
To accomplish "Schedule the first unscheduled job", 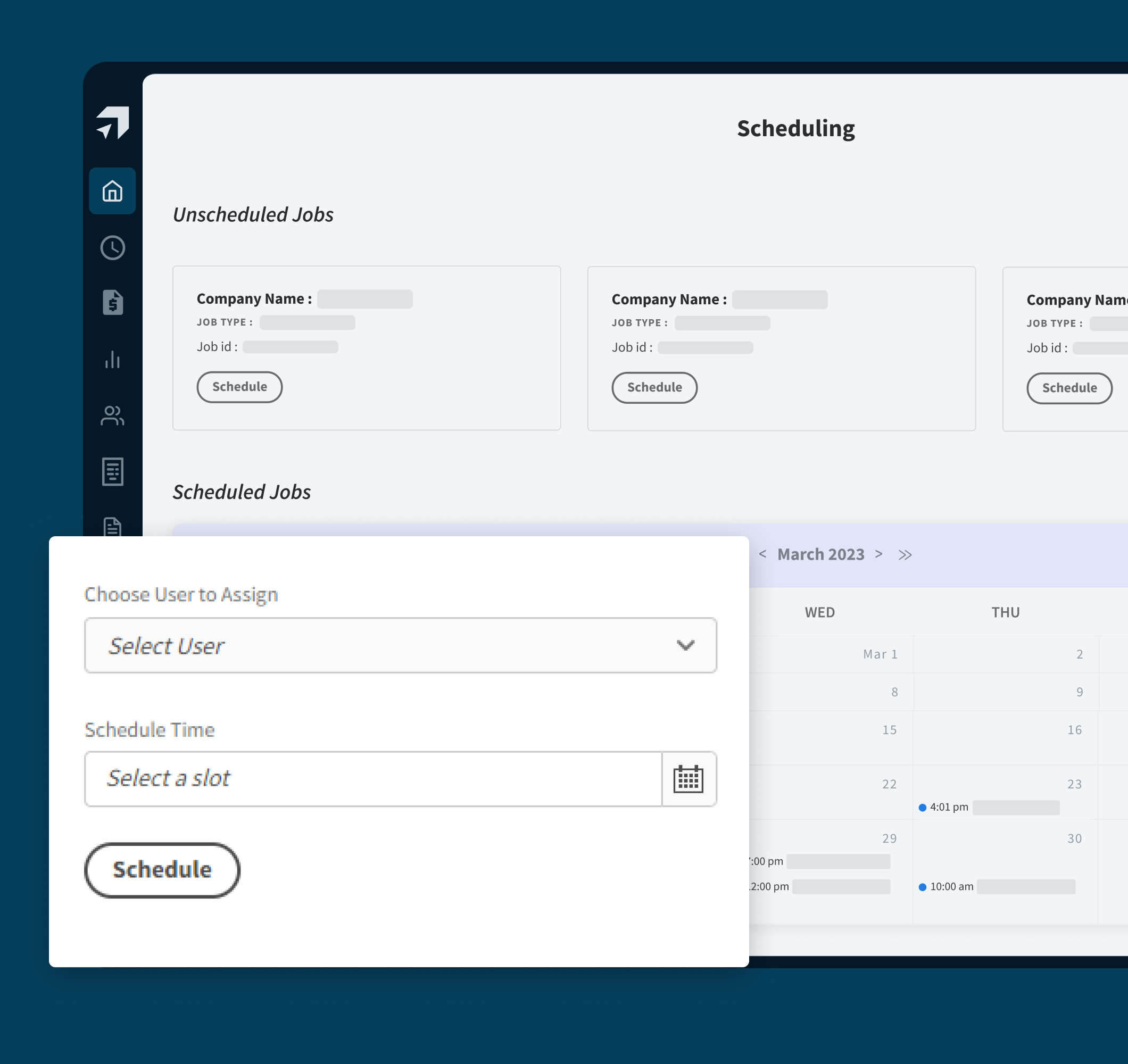I will pyautogui.click(x=239, y=386).
